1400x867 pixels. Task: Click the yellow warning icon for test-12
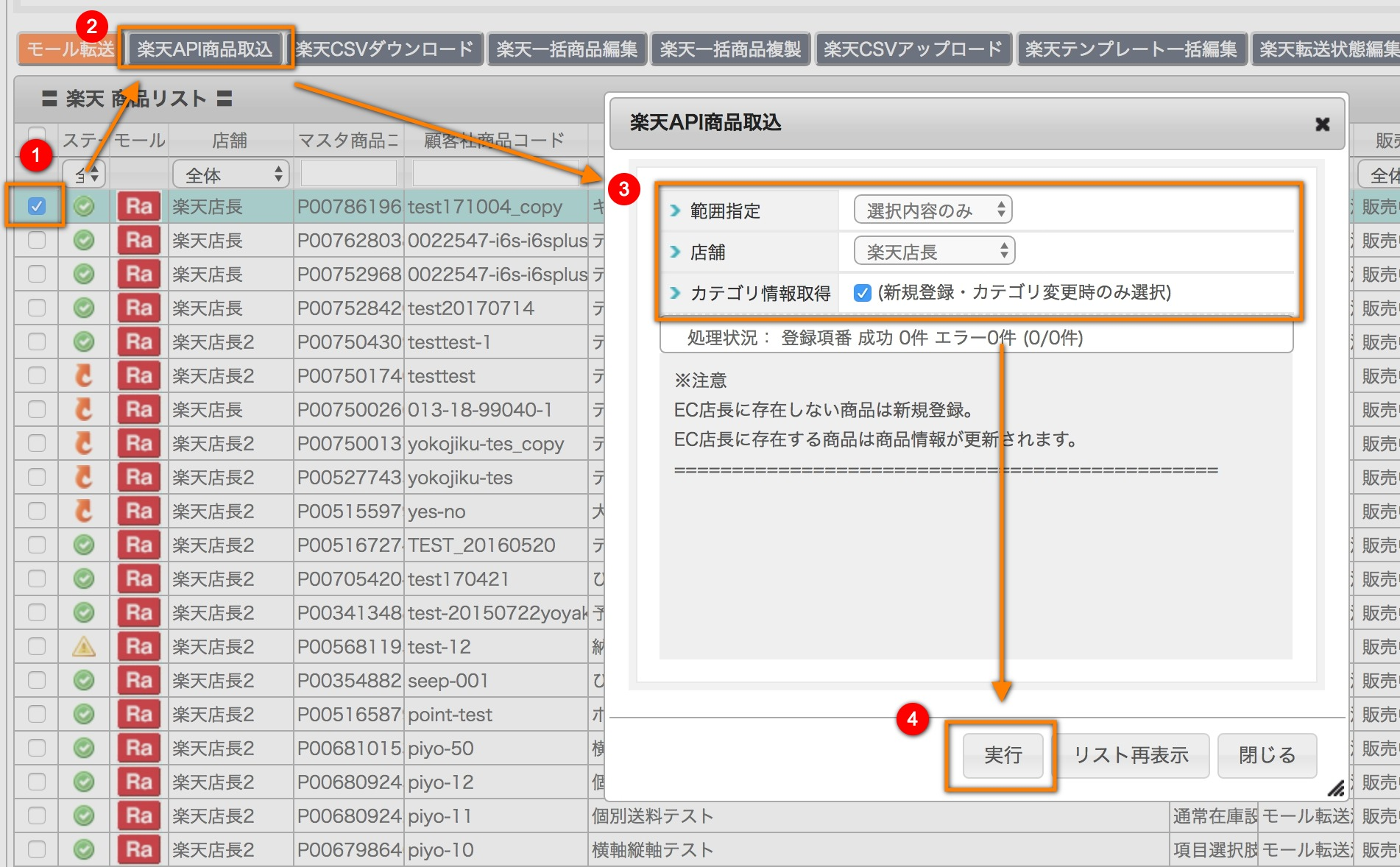[84, 647]
